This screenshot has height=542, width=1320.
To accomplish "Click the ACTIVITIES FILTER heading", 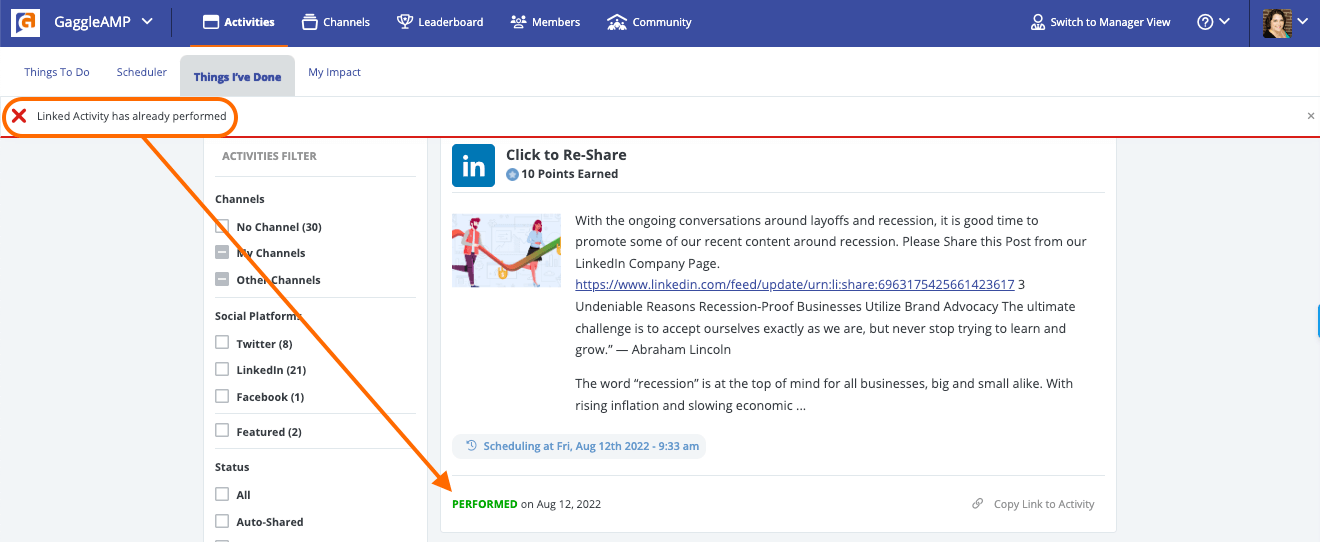I will 269,156.
